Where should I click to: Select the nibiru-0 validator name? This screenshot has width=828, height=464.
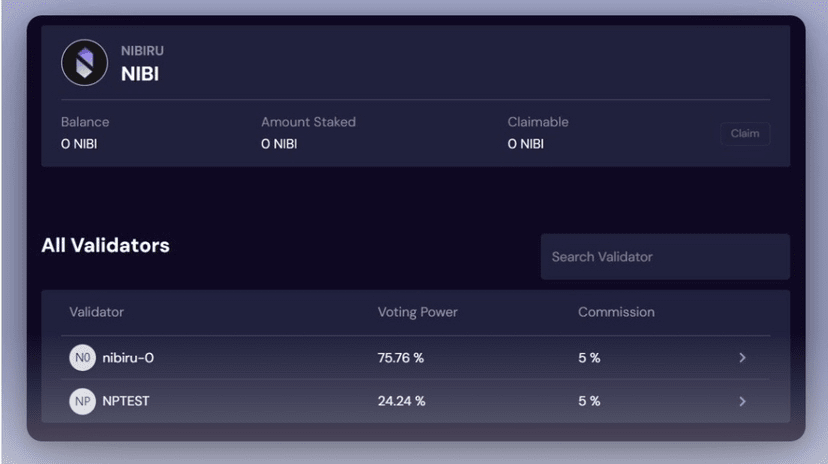point(128,358)
